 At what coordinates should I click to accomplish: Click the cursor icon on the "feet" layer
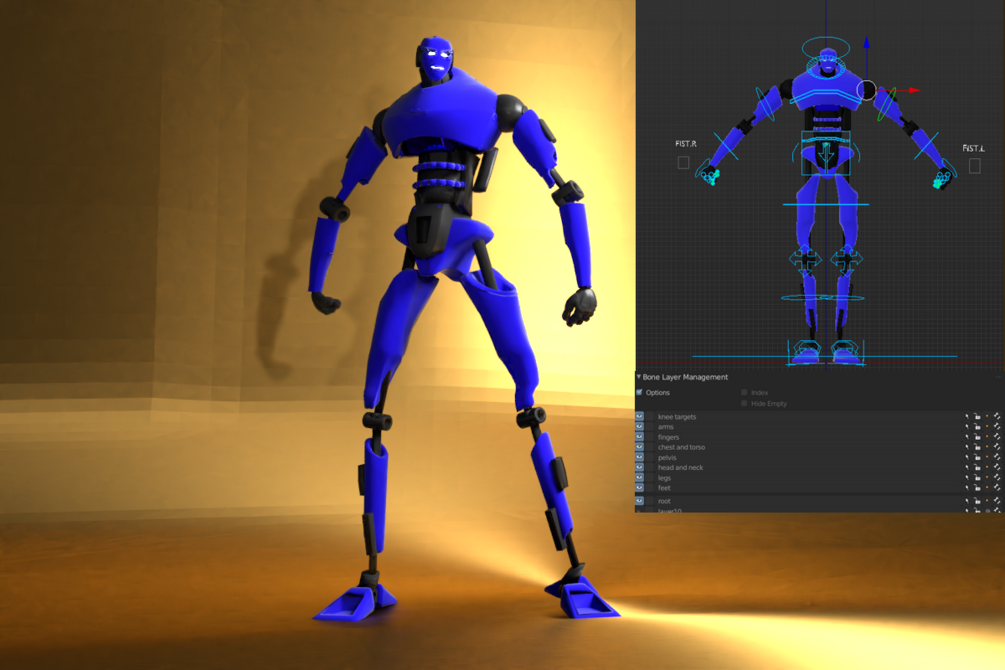point(967,488)
